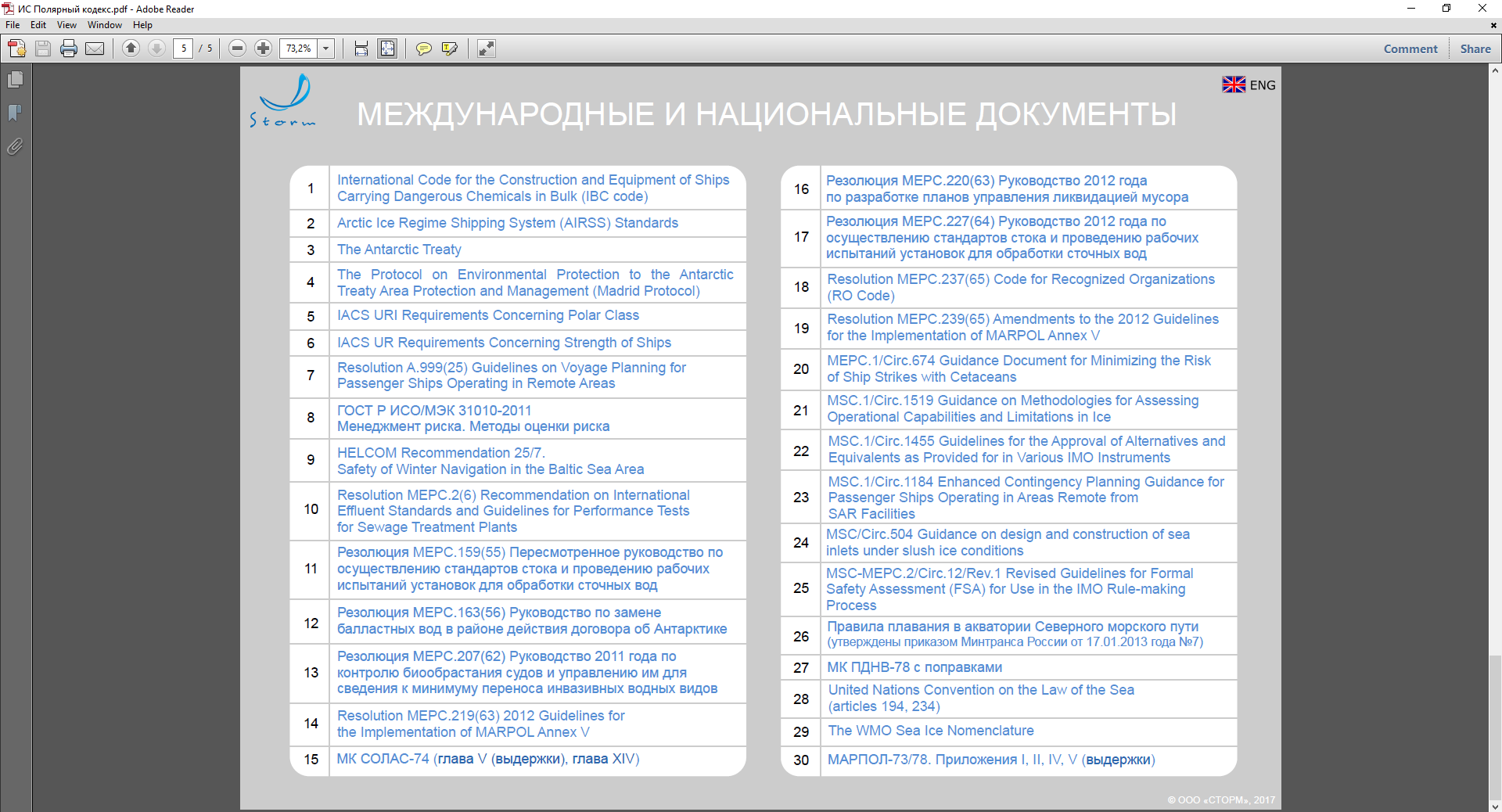Open the Madrid Protocol document link
Image resolution: width=1502 pixels, height=812 pixels.
pos(535,282)
